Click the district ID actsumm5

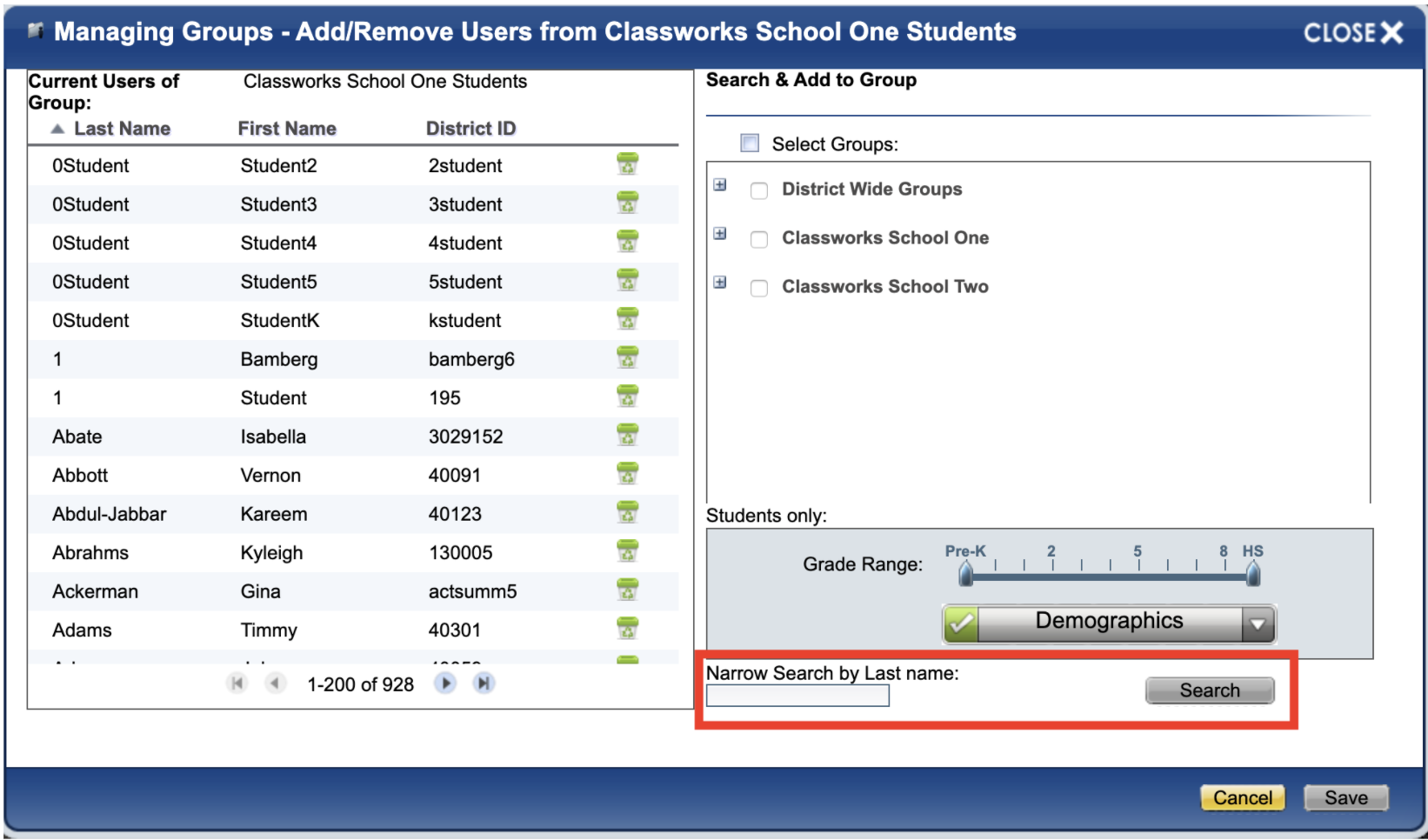pyautogui.click(x=472, y=591)
